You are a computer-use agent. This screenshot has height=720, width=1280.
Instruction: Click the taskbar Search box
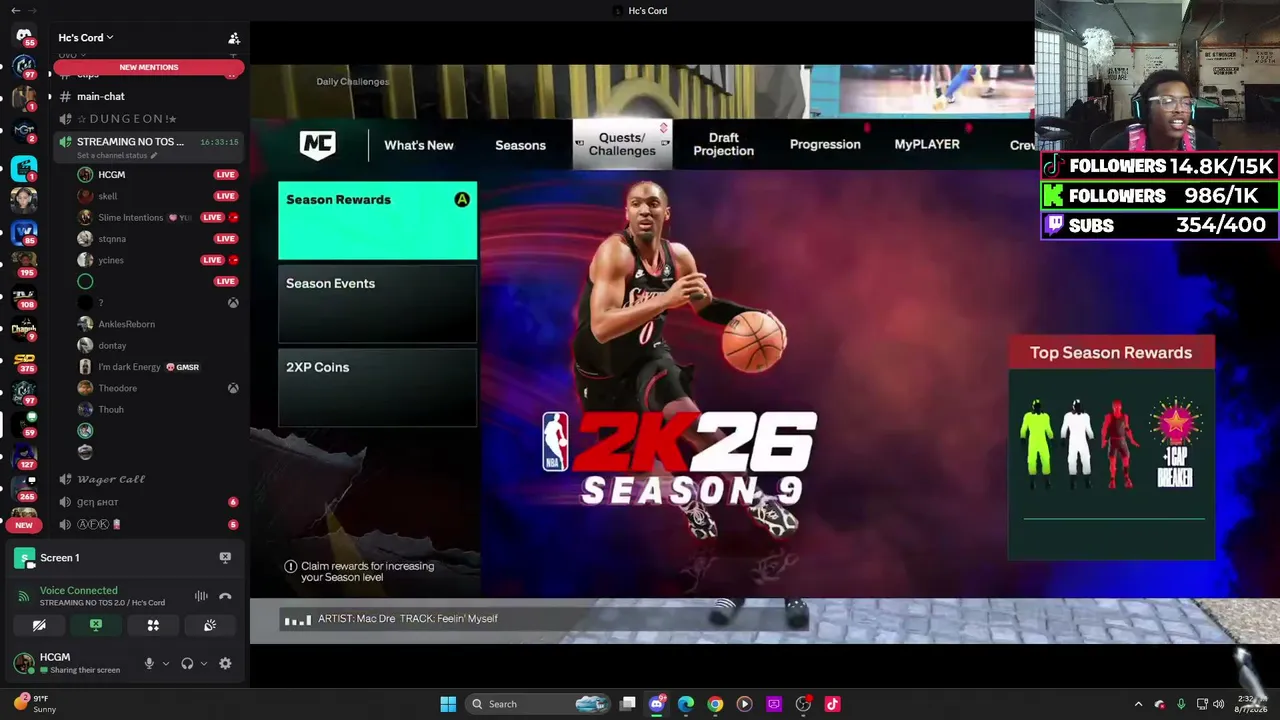[x=538, y=704]
